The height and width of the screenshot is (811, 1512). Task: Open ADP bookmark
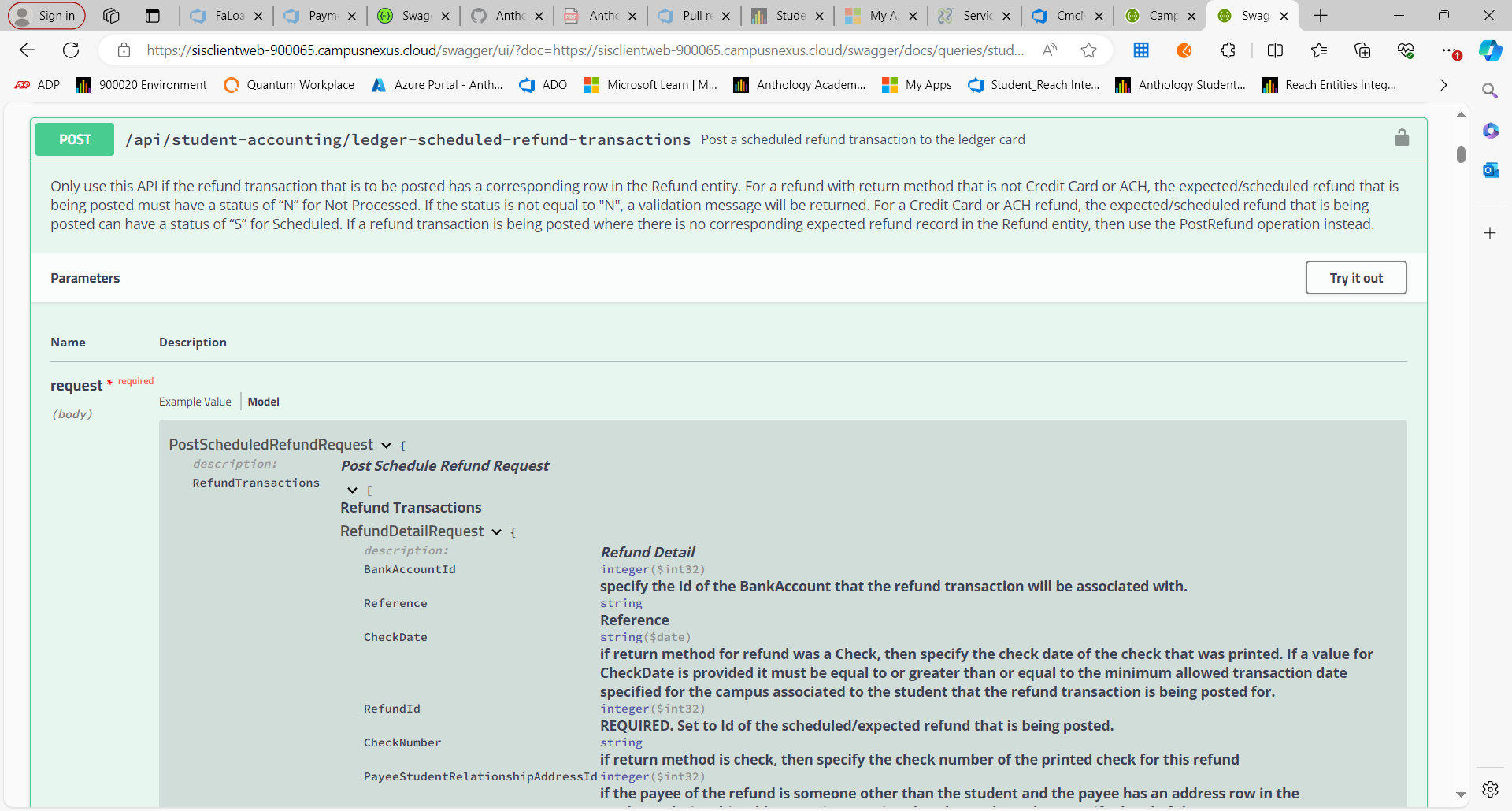[38, 85]
